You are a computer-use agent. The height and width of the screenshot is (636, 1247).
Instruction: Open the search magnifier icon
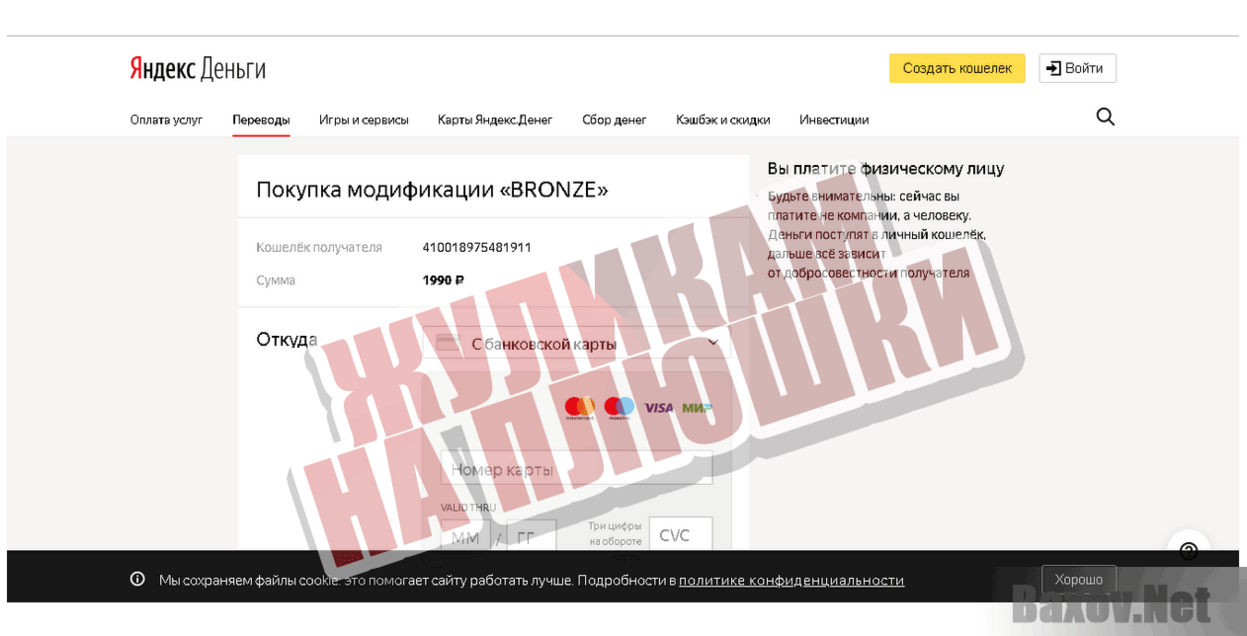tap(1105, 117)
